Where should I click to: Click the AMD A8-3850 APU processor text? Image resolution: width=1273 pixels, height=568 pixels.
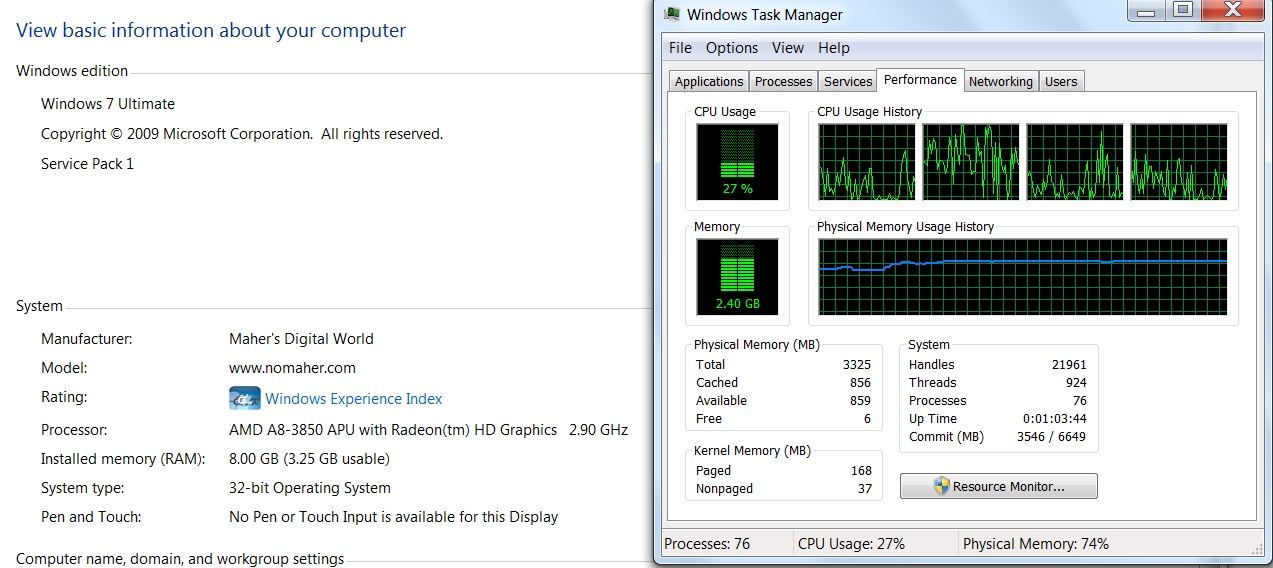428,430
